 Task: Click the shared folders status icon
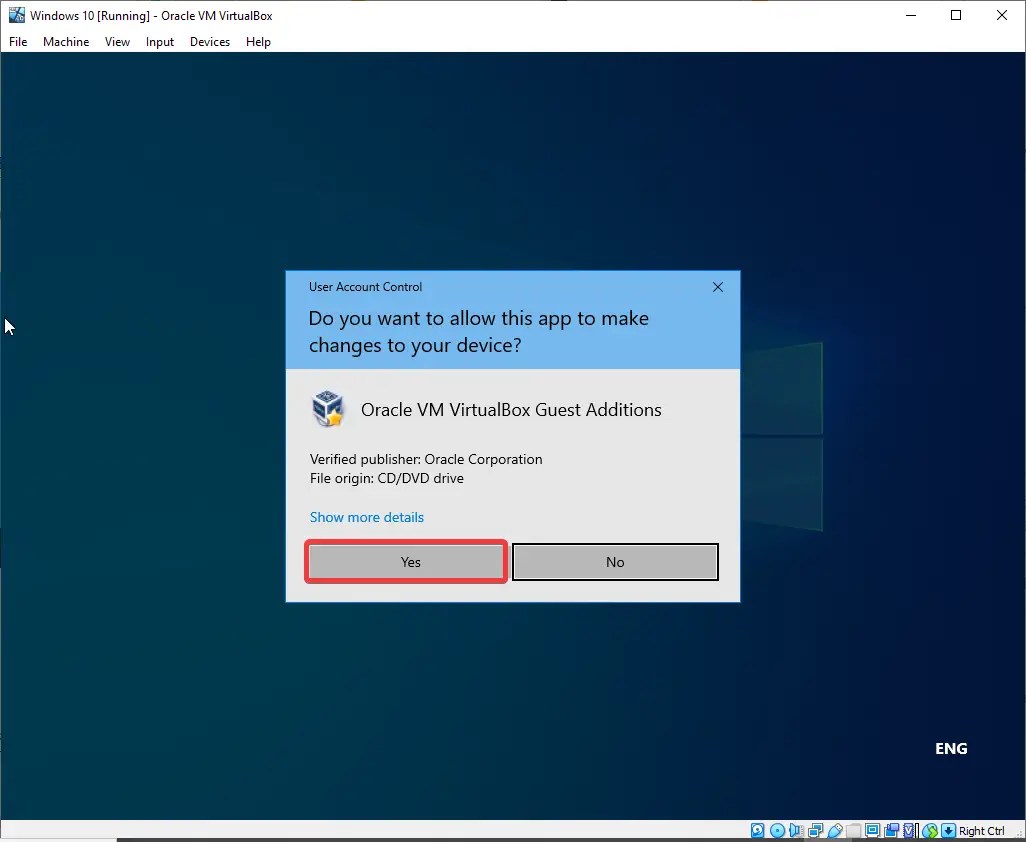click(852, 830)
